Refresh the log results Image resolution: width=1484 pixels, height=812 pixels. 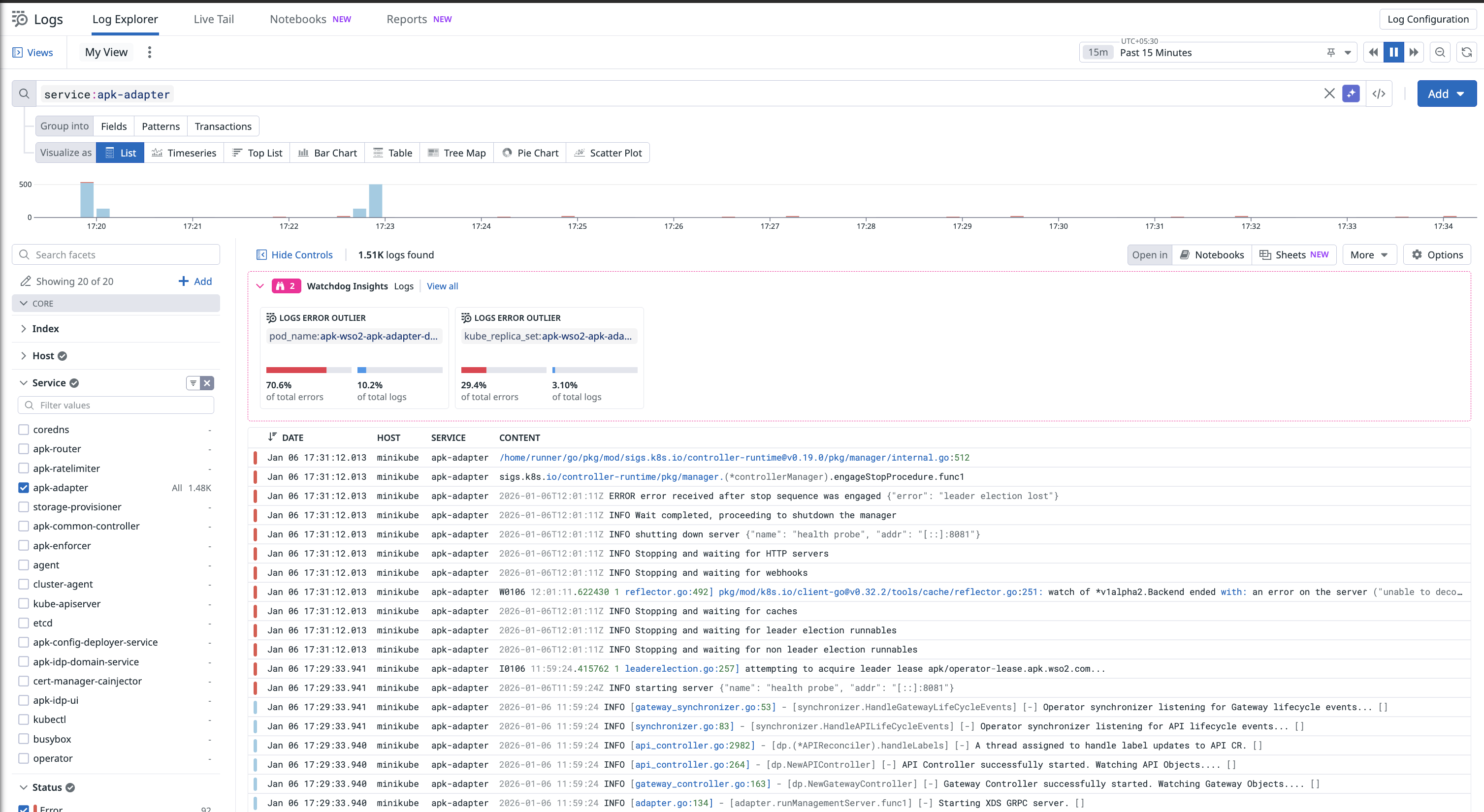pyautogui.click(x=1467, y=52)
